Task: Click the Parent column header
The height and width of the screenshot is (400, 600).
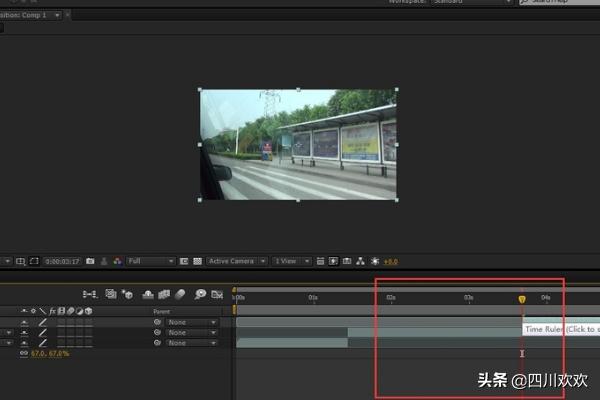Action: [x=161, y=312]
